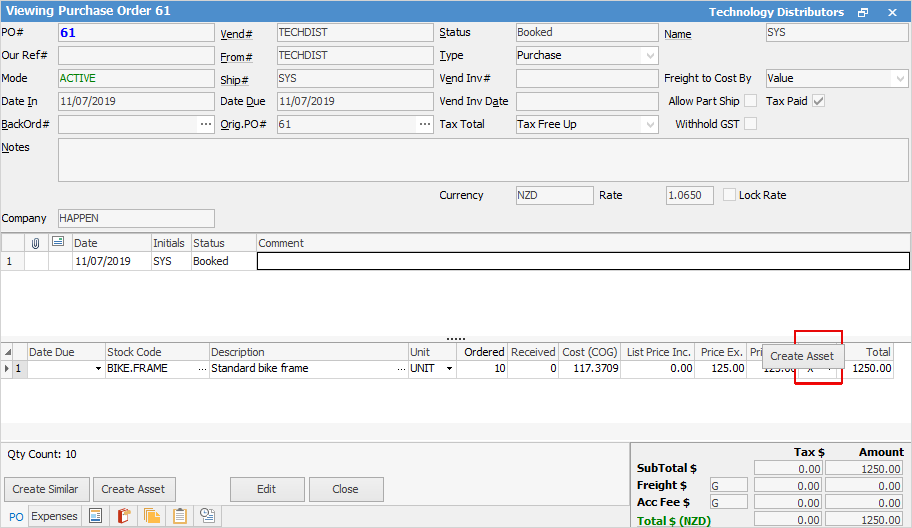The height and width of the screenshot is (528, 912).
Task: Click the Stock Code column header
Action: click(157, 352)
